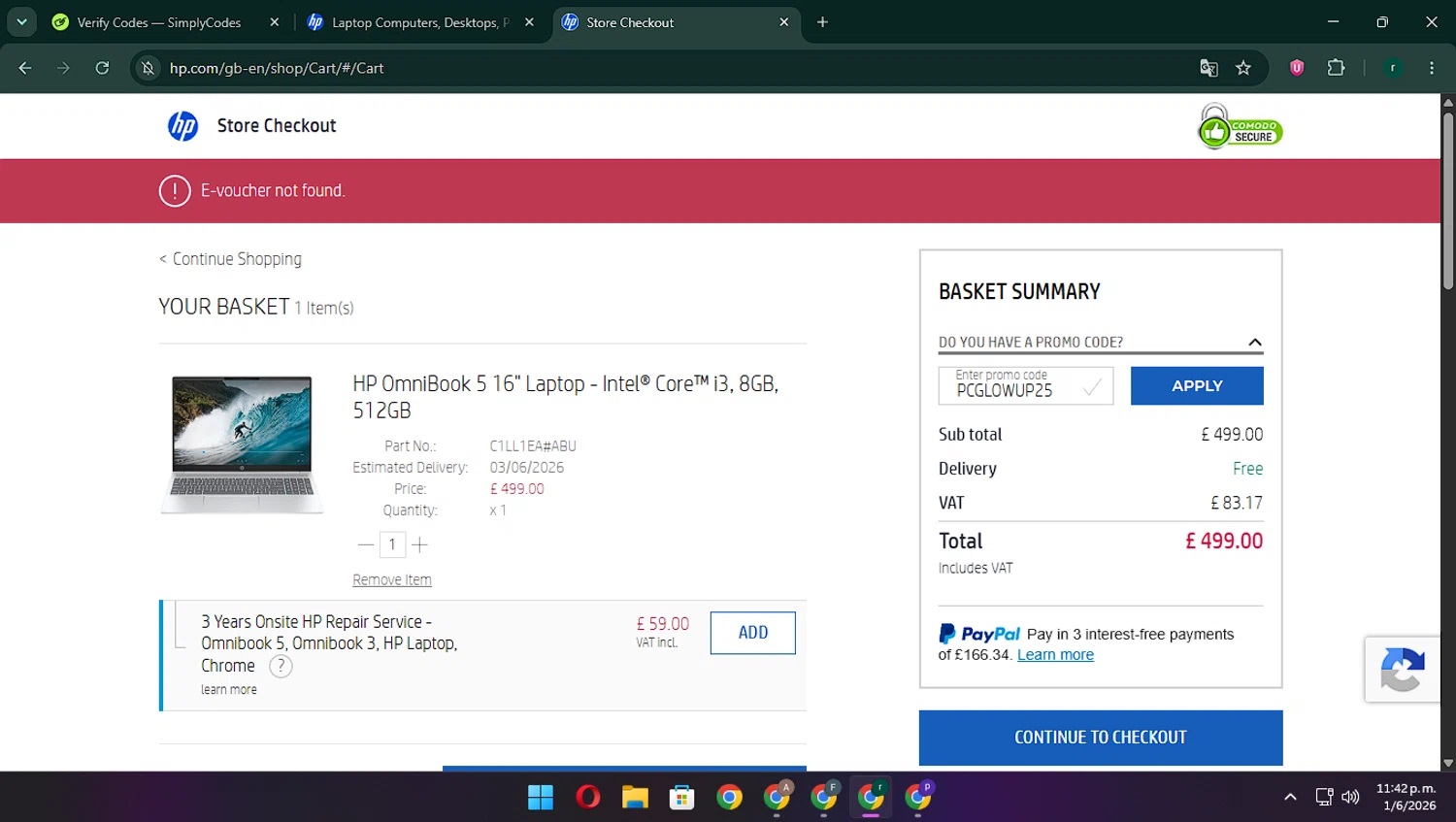Collapse the promo code section chevron
This screenshot has height=822, width=1456.
click(x=1255, y=343)
